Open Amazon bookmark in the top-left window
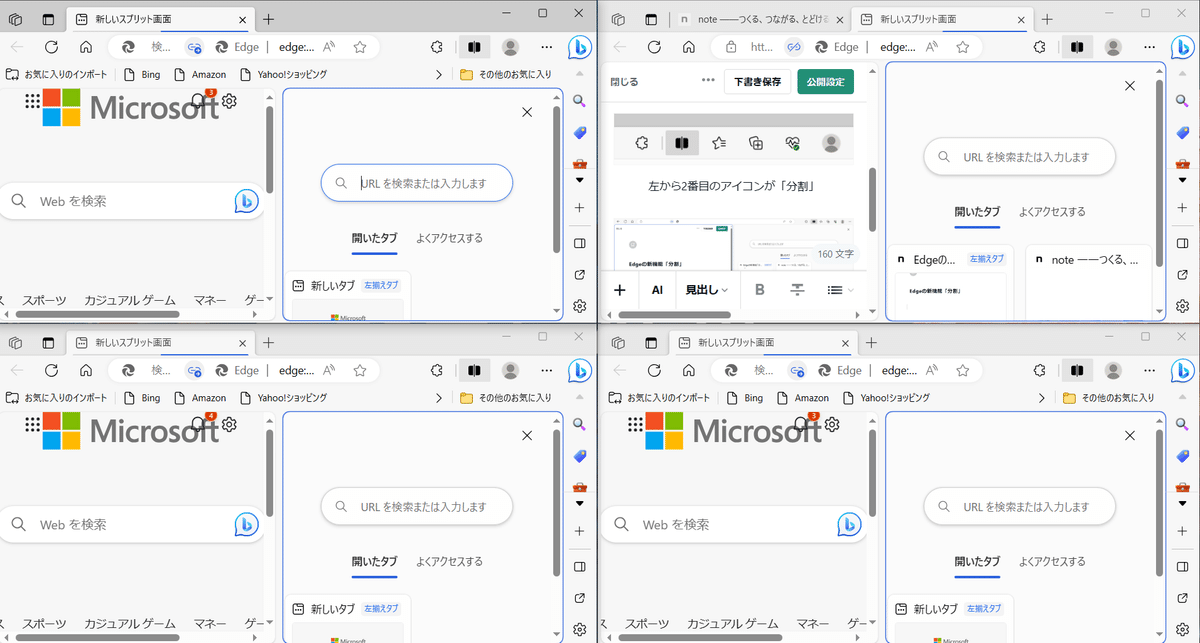Screen dimensions: 1200x643 (200, 74)
